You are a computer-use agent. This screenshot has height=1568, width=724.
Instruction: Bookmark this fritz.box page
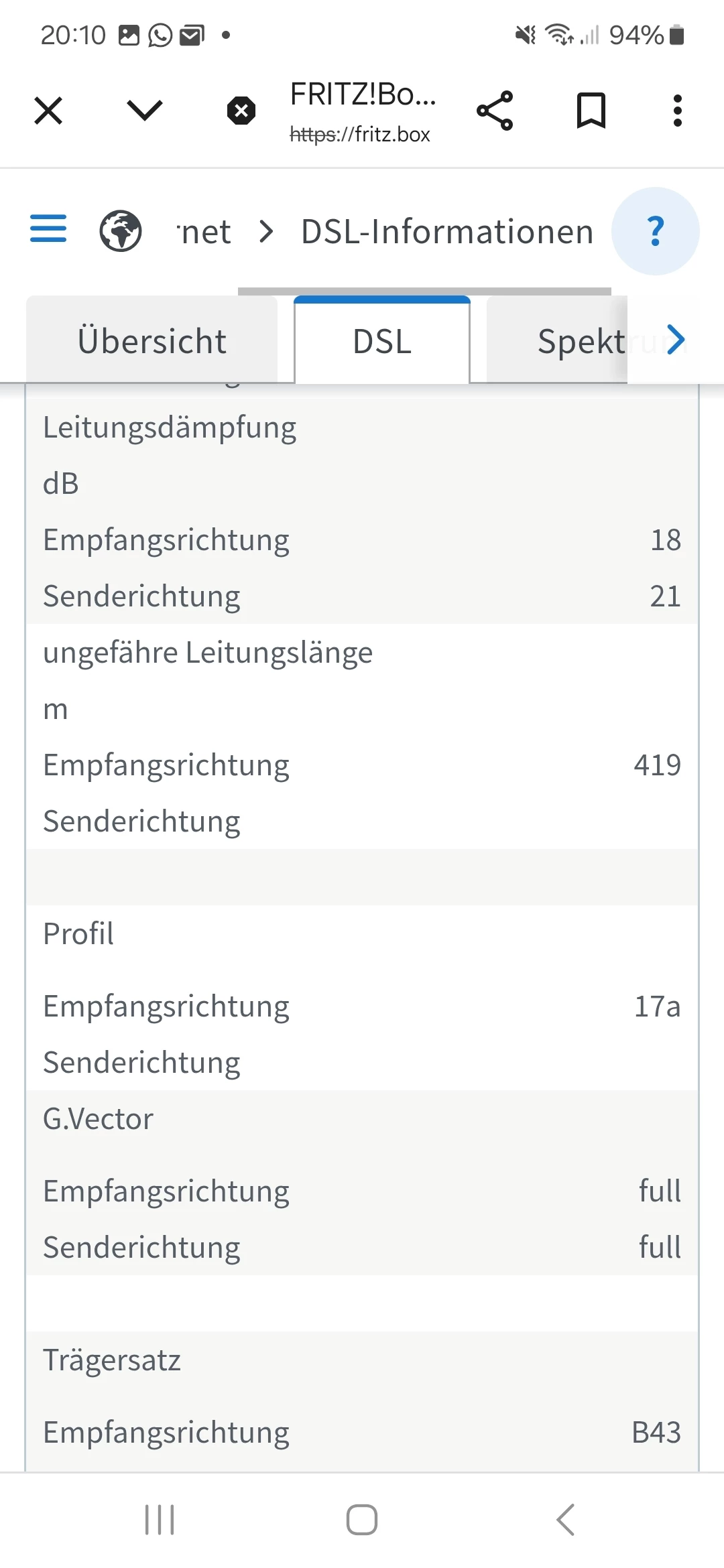pyautogui.click(x=591, y=111)
